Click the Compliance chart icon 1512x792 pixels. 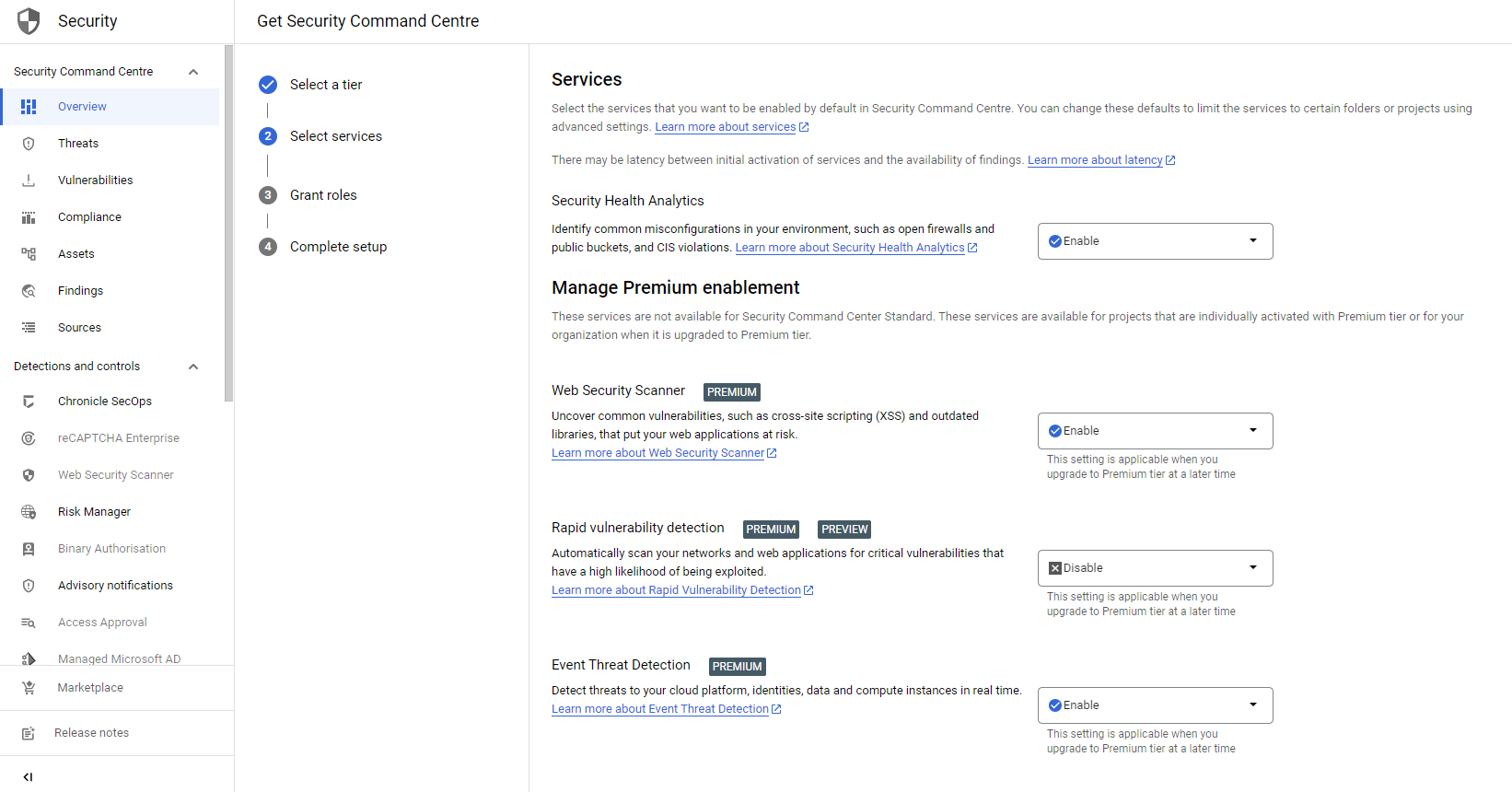pyautogui.click(x=29, y=217)
